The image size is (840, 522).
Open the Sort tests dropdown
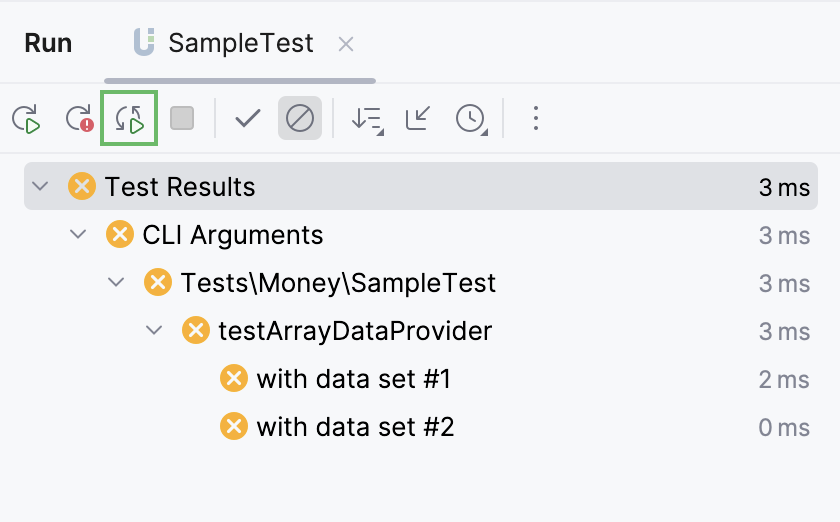pos(366,119)
